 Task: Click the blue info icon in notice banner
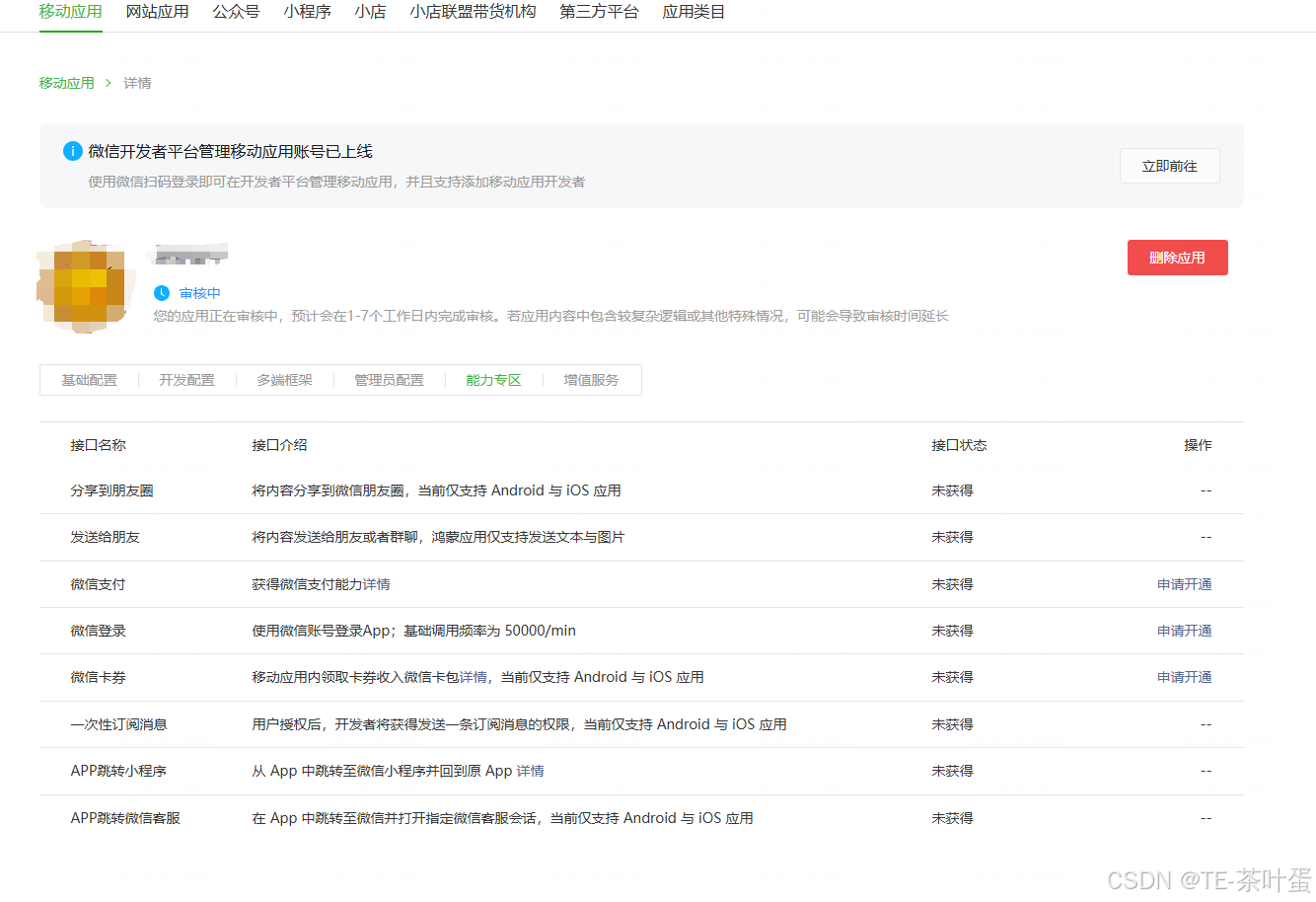pos(72,151)
